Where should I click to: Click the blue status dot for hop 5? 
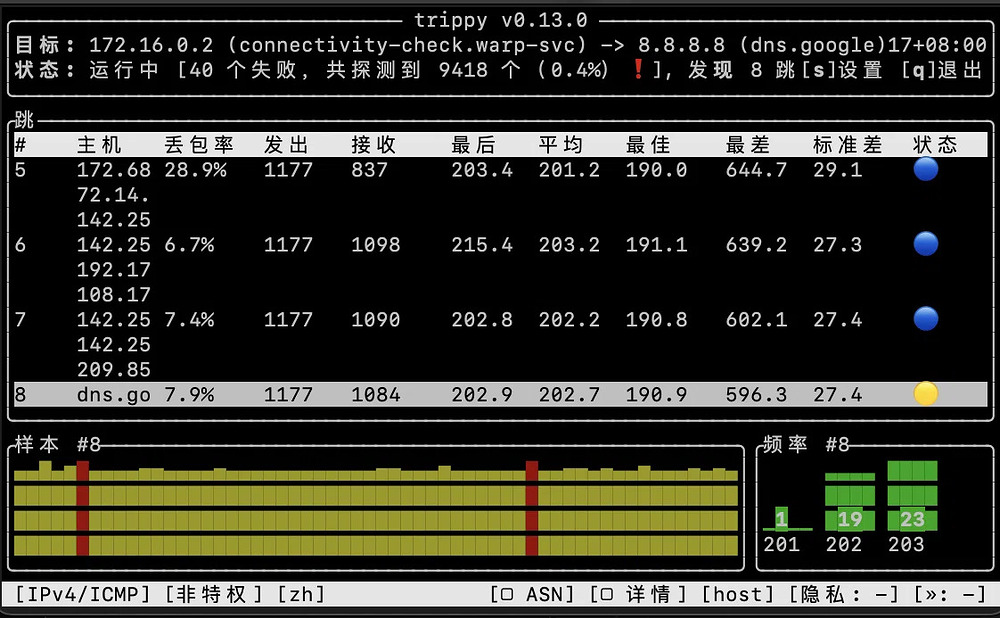point(925,169)
